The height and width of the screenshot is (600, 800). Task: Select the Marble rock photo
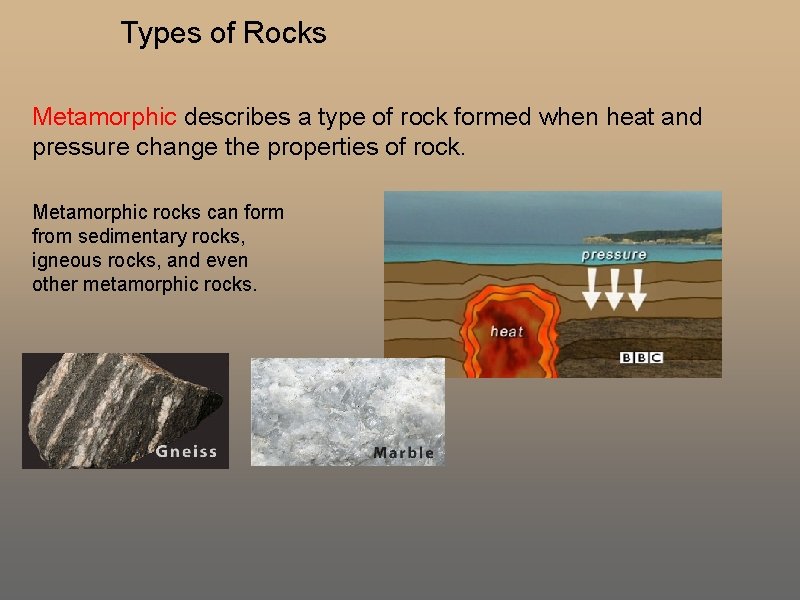[x=347, y=412]
